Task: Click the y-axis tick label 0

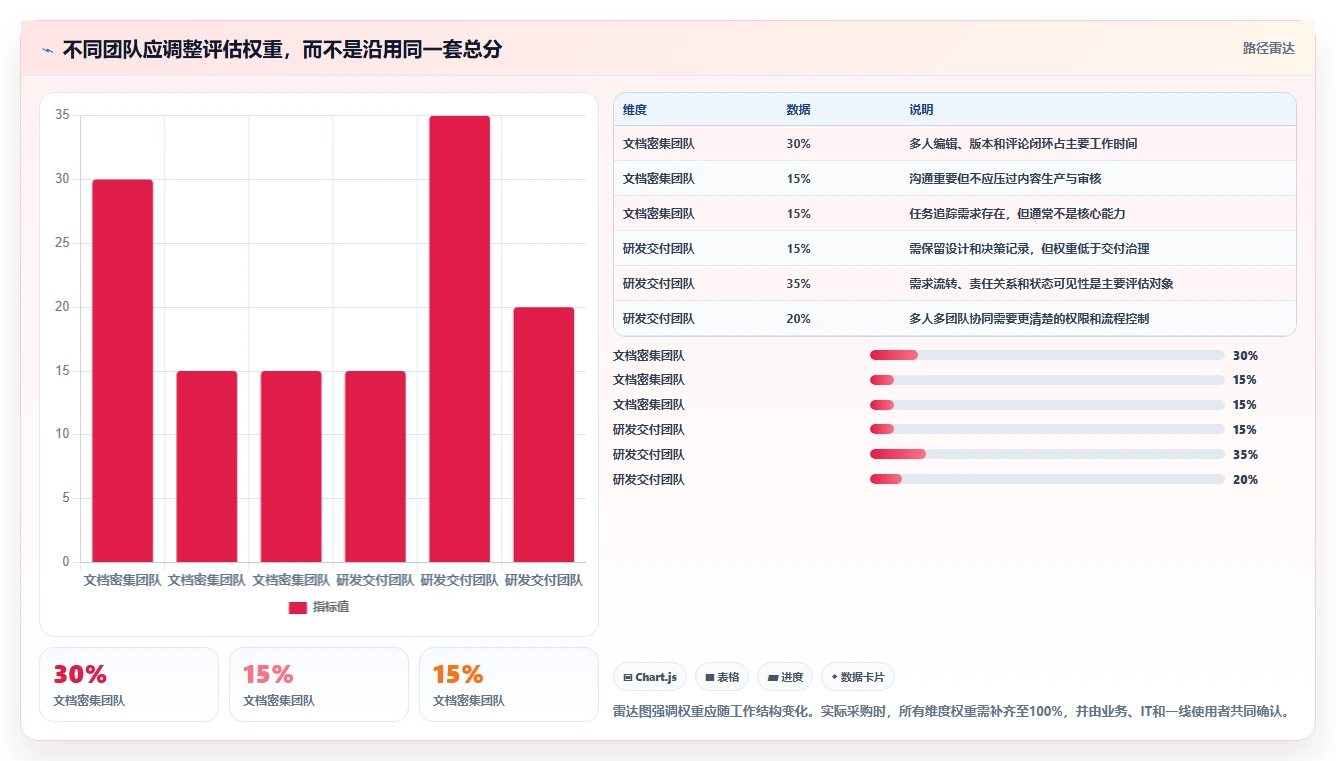Action: [x=66, y=562]
